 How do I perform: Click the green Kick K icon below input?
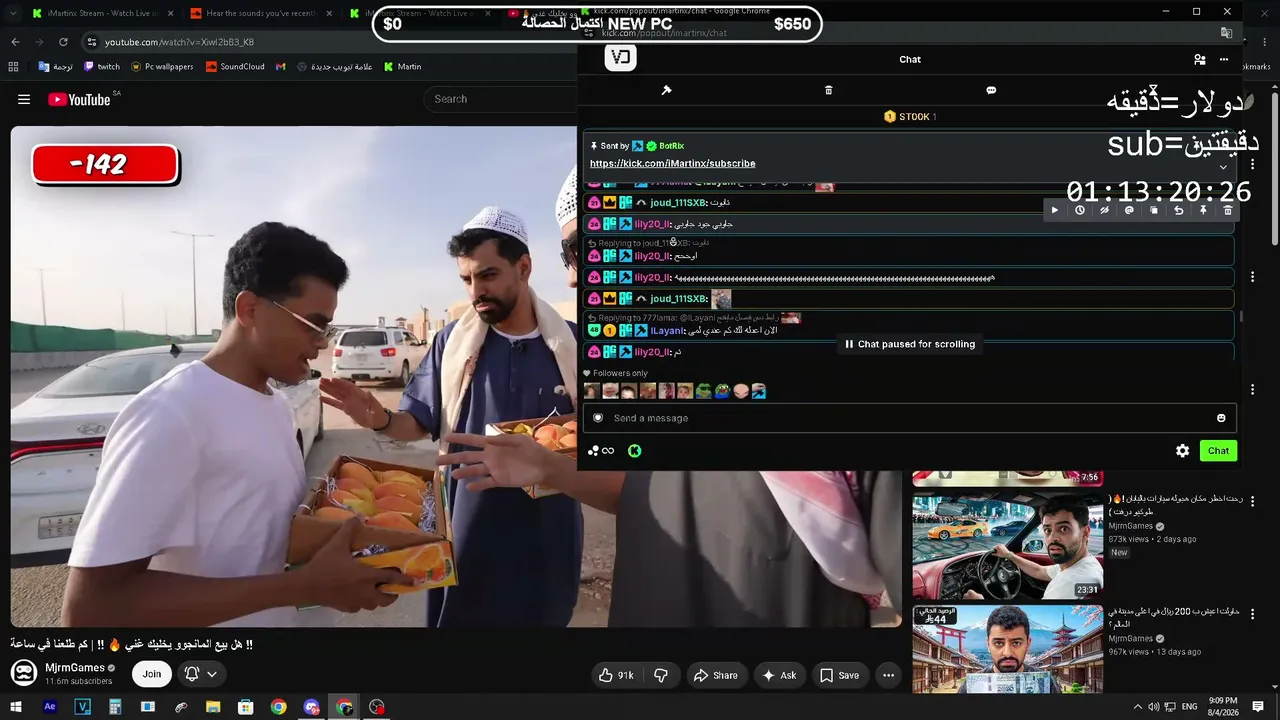[x=634, y=451]
